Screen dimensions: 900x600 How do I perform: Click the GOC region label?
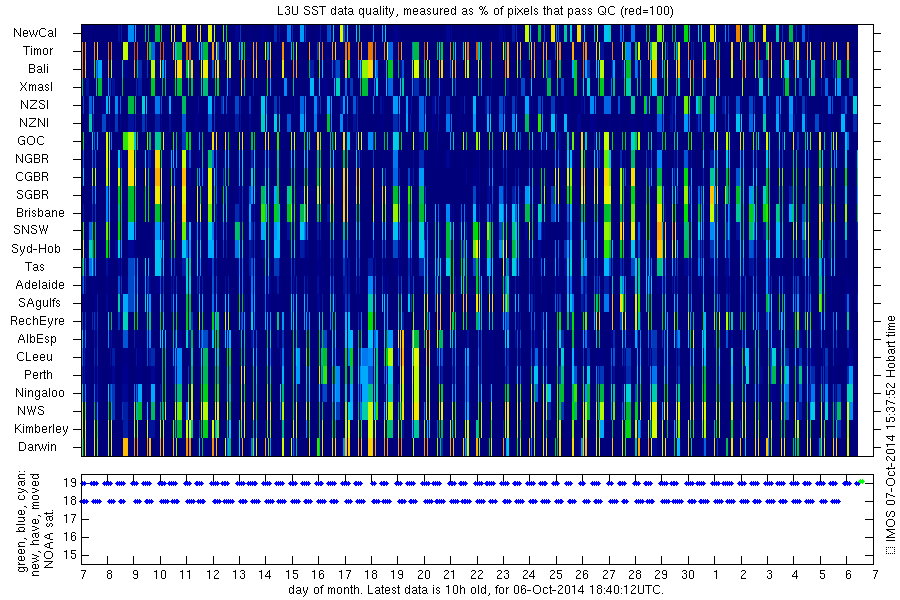[x=31, y=141]
